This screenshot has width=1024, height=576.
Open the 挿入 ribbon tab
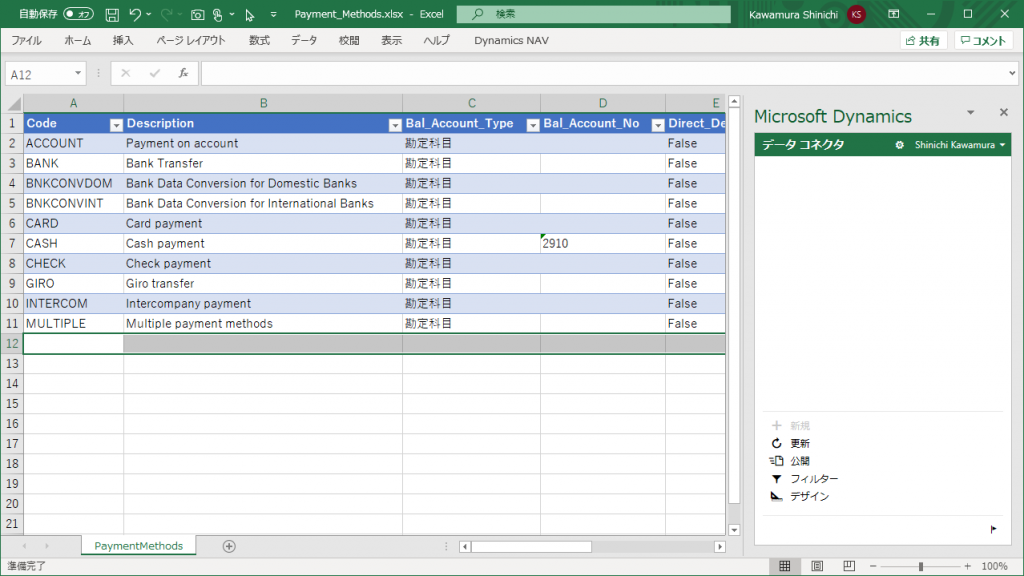(123, 40)
